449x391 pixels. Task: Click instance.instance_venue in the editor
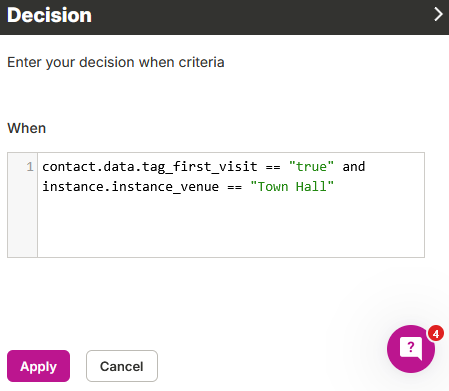click(x=131, y=187)
